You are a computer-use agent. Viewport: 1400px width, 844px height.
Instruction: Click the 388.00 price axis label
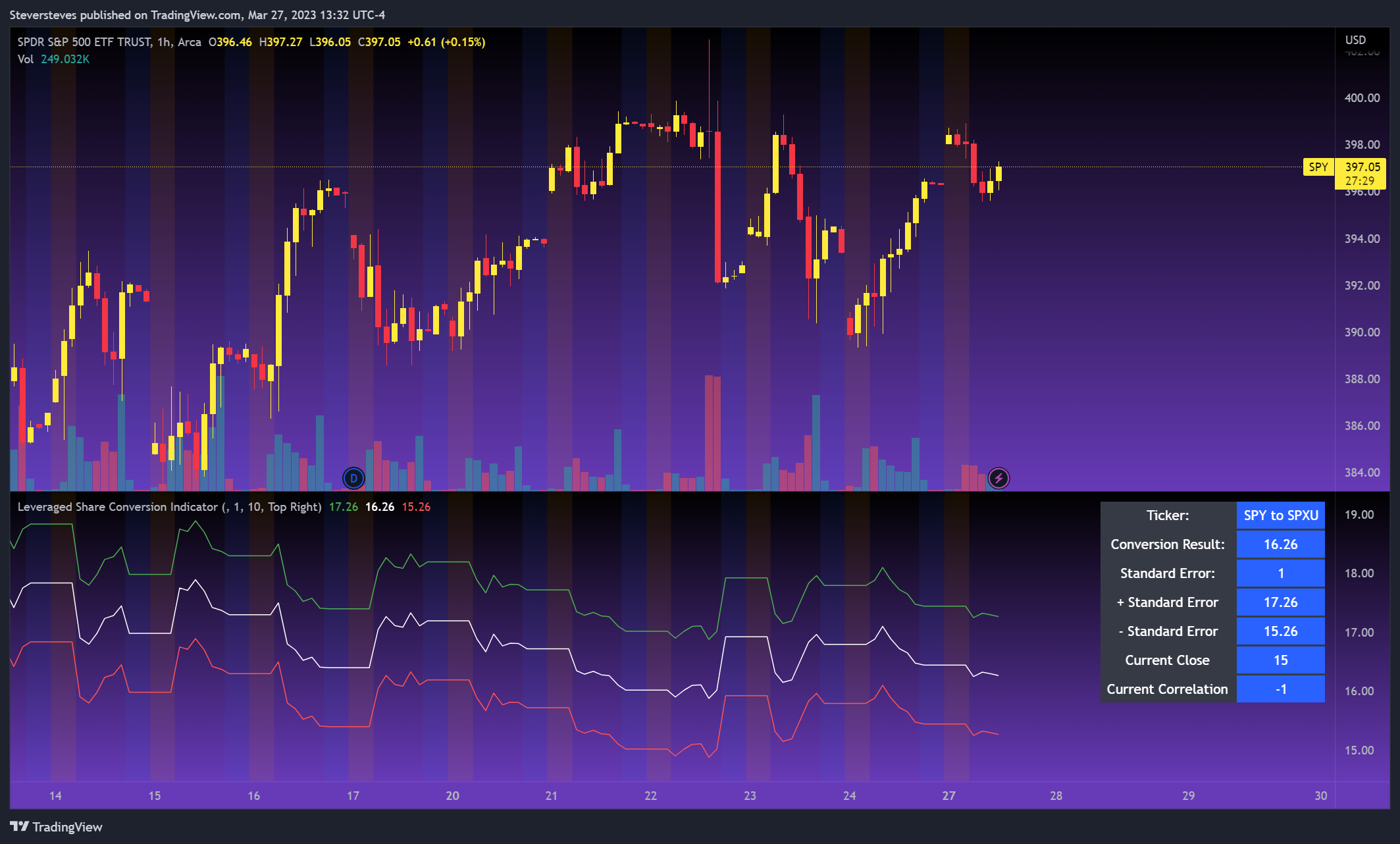click(x=1362, y=379)
